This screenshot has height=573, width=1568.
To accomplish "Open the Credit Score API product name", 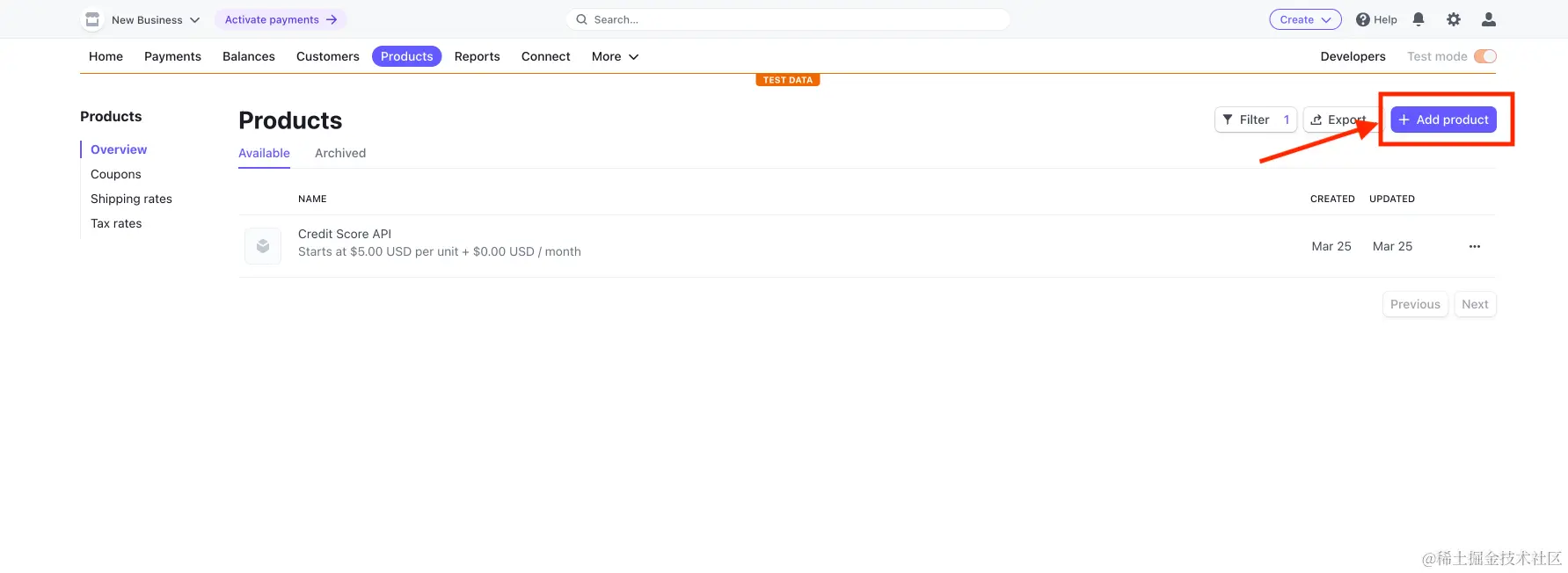I will click(x=345, y=234).
